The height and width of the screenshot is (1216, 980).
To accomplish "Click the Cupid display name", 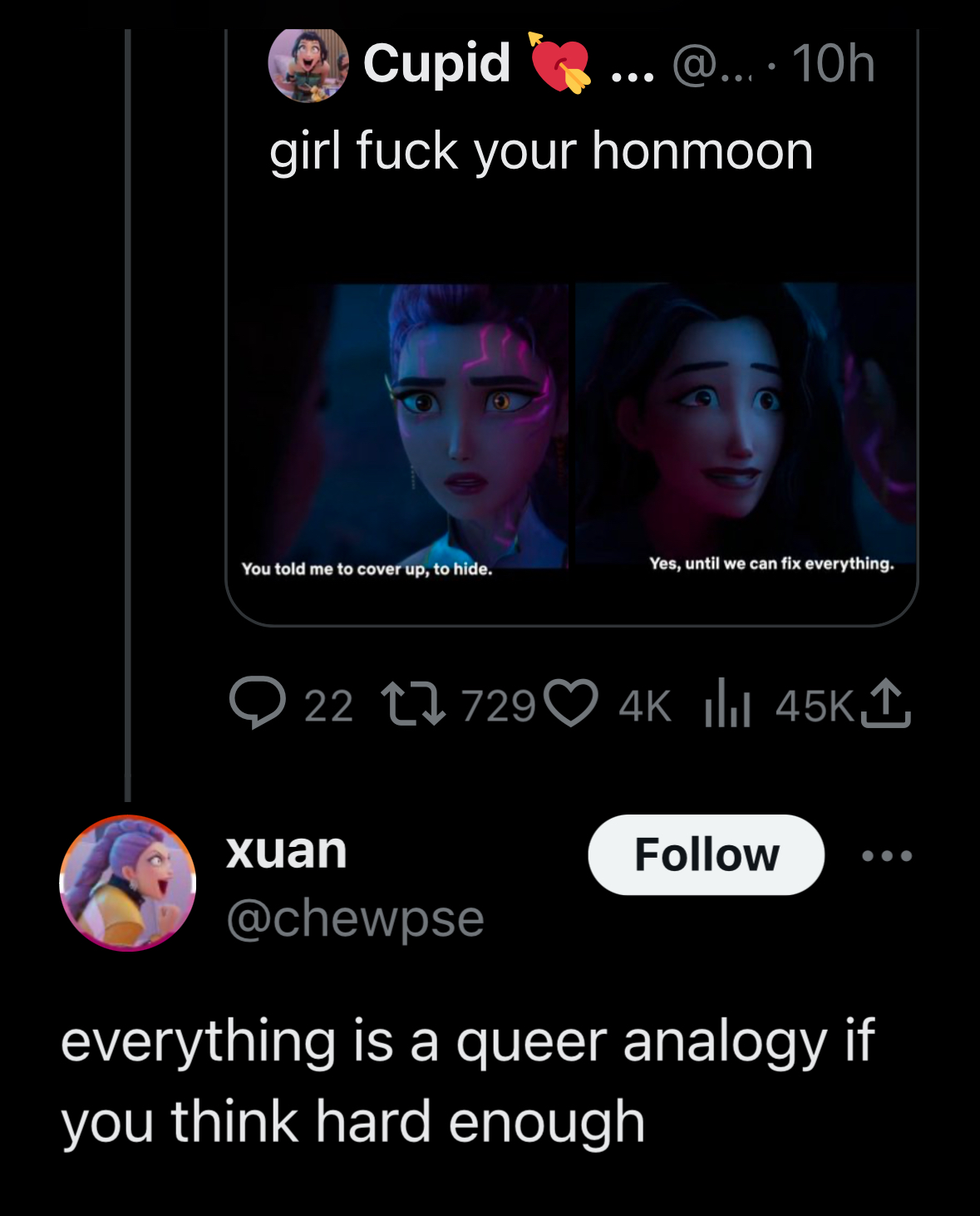I will pyautogui.click(x=436, y=63).
